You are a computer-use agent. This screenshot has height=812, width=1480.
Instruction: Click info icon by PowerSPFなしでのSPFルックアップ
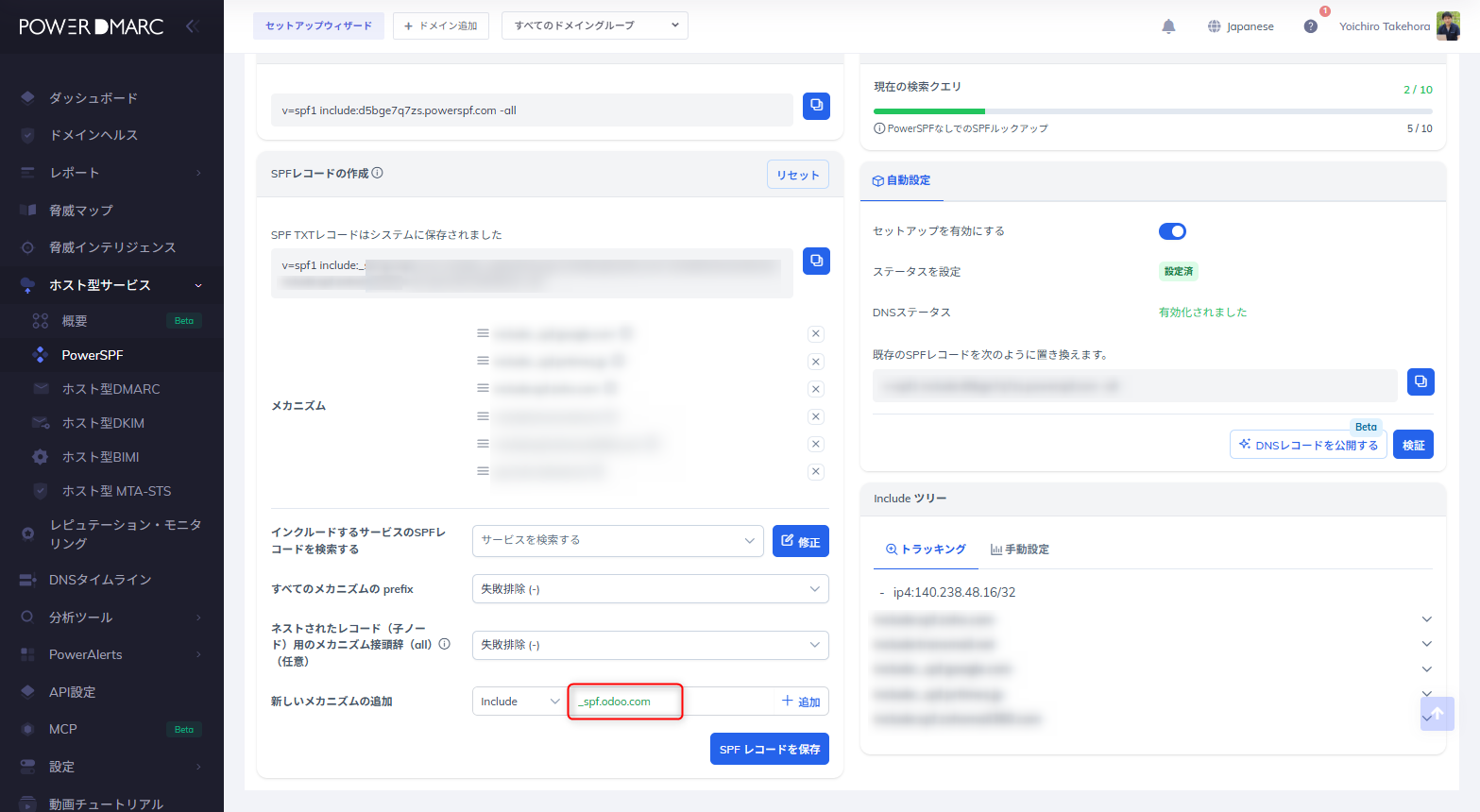[x=879, y=128]
